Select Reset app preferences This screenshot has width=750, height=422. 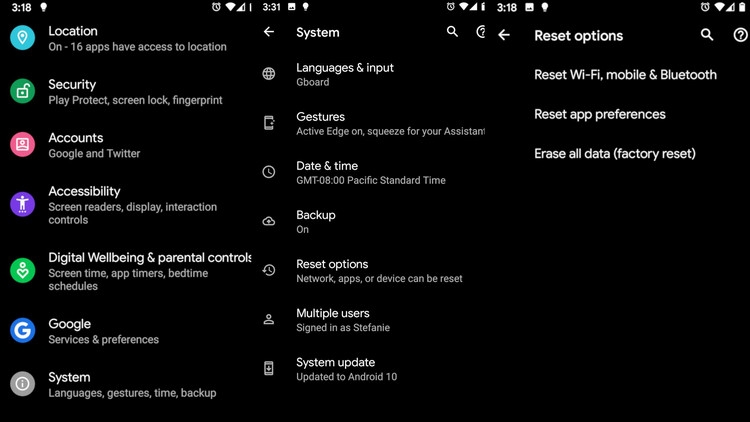click(600, 114)
